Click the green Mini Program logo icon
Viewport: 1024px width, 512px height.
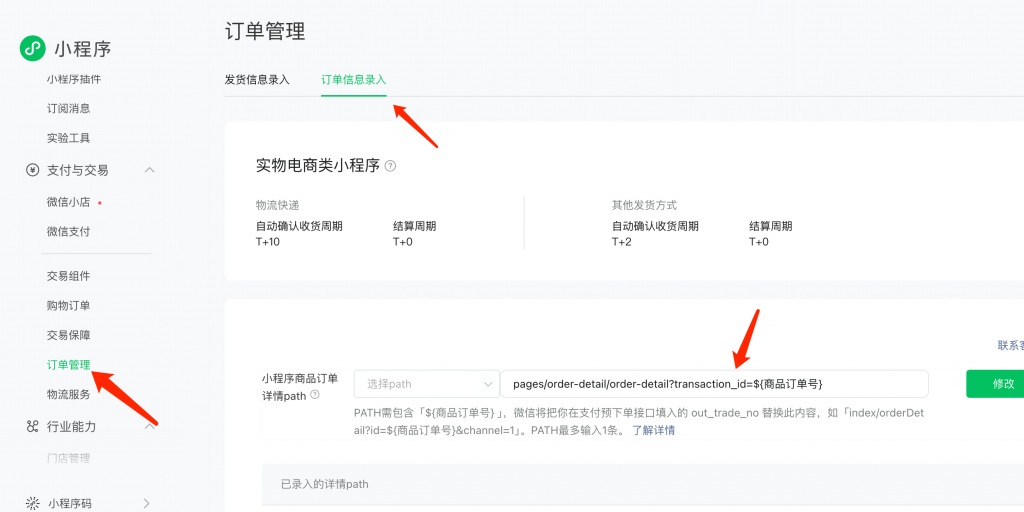point(33,48)
